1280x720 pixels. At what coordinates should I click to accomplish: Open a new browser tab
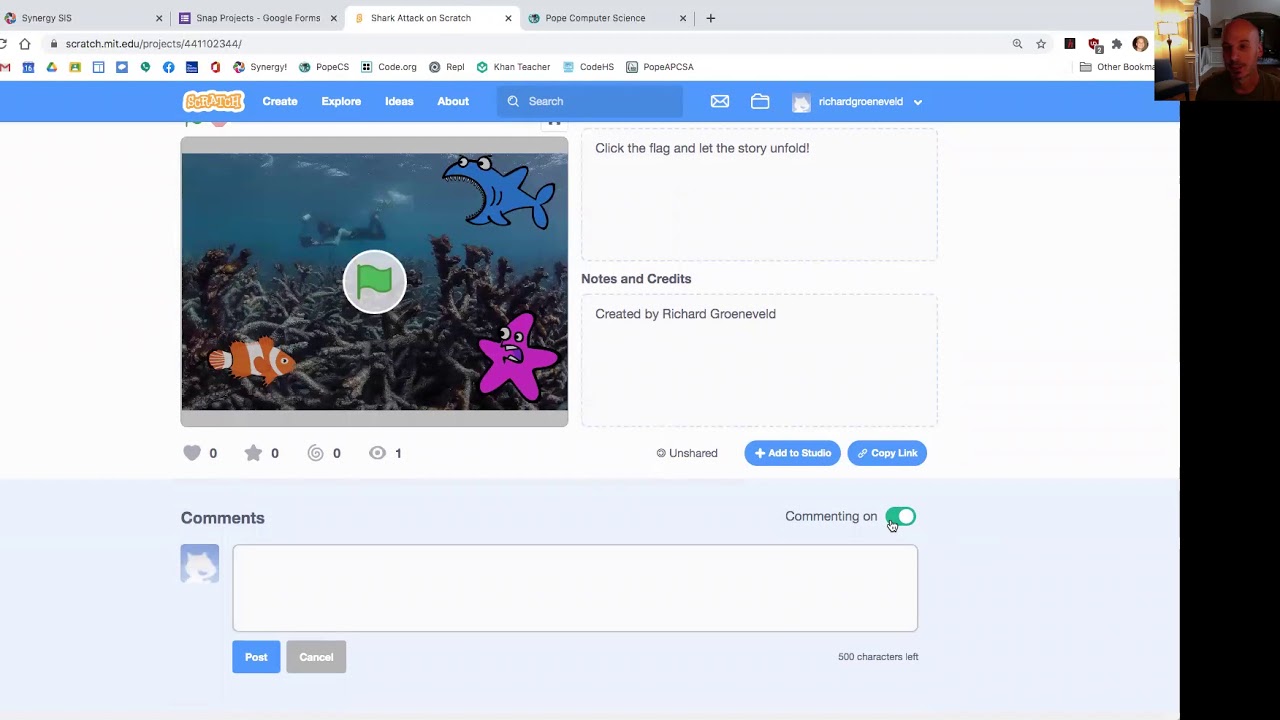point(710,18)
